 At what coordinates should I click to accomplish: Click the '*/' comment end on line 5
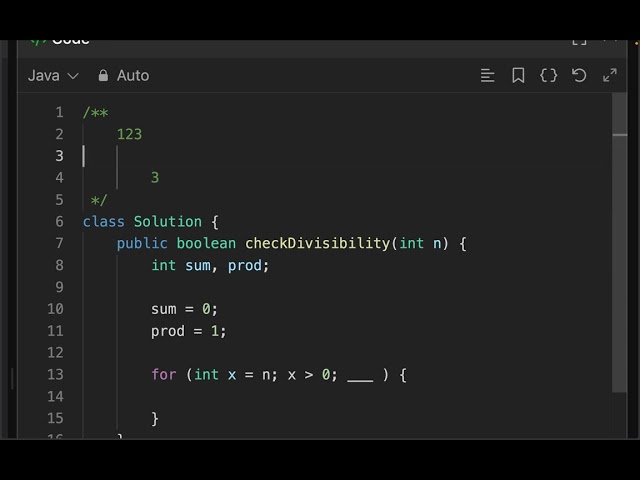[x=99, y=200]
